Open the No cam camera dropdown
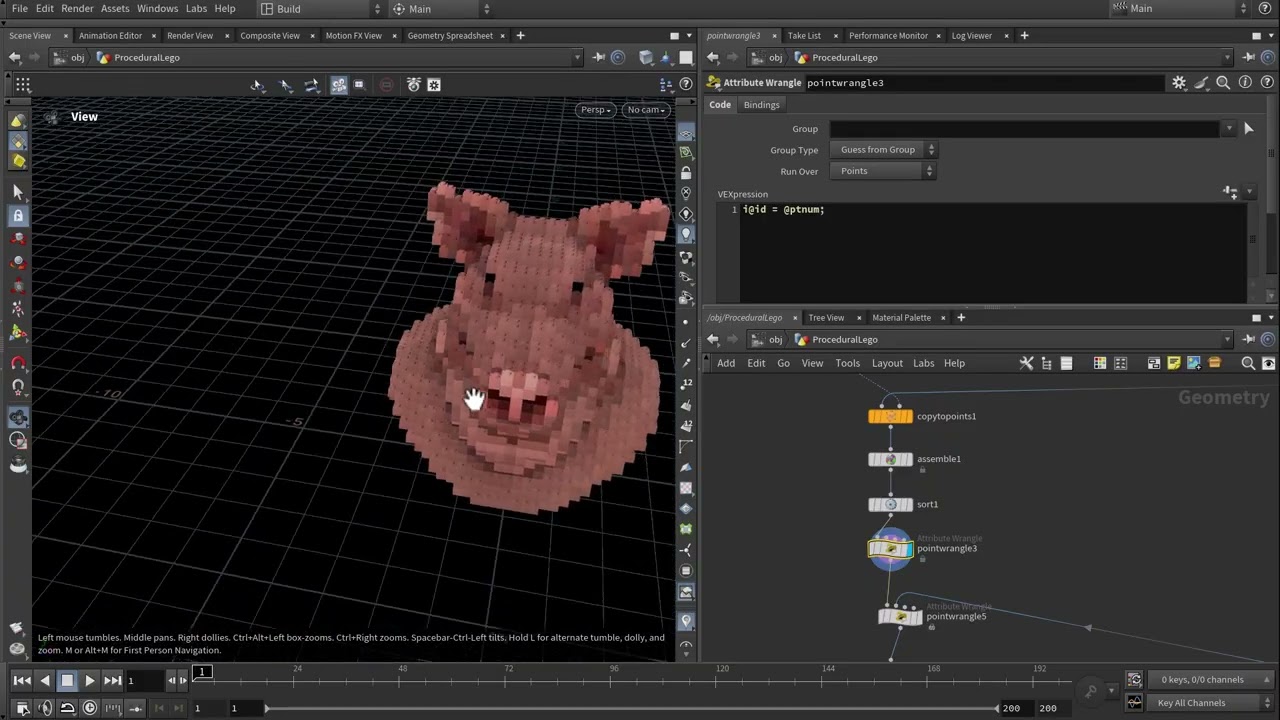 click(646, 110)
